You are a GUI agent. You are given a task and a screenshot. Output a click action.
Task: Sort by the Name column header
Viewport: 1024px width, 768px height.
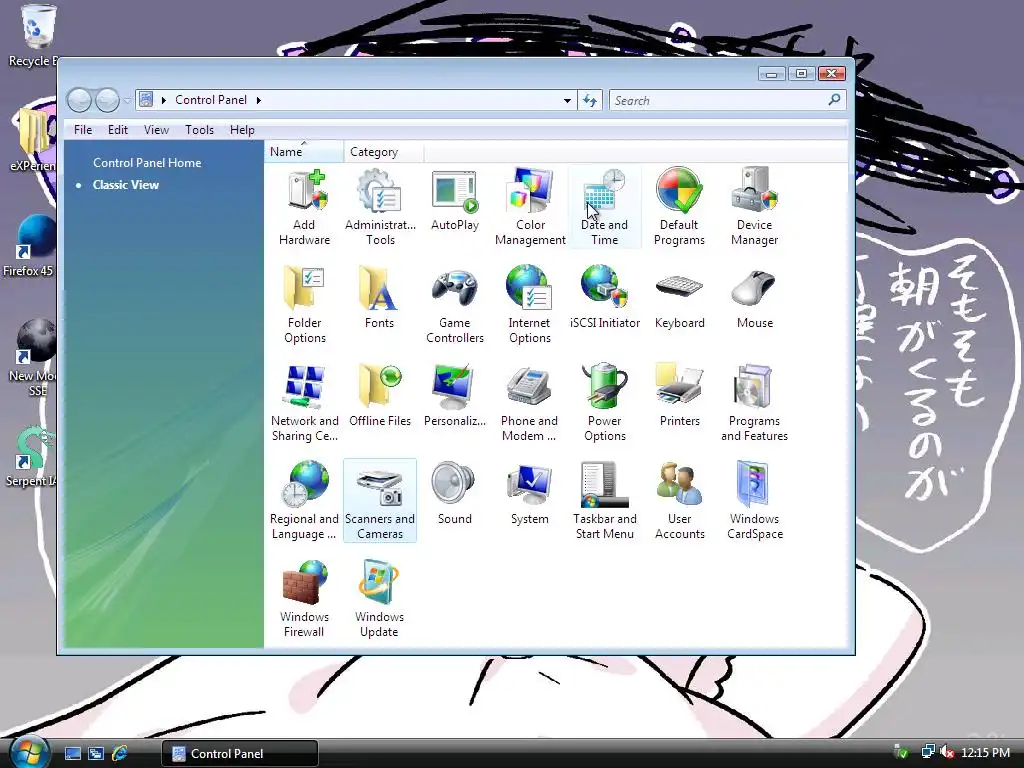click(304, 152)
